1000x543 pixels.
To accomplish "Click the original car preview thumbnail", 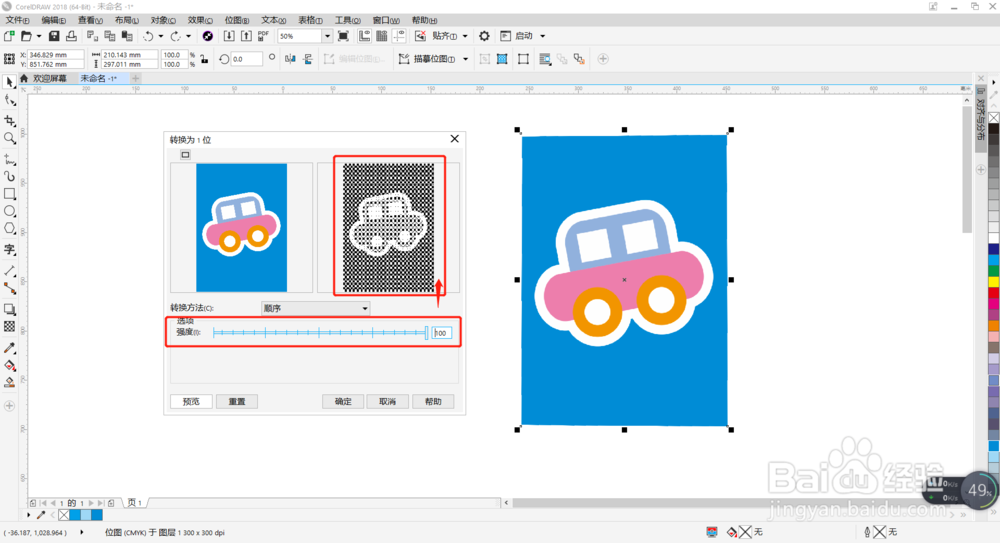I will click(x=242, y=227).
